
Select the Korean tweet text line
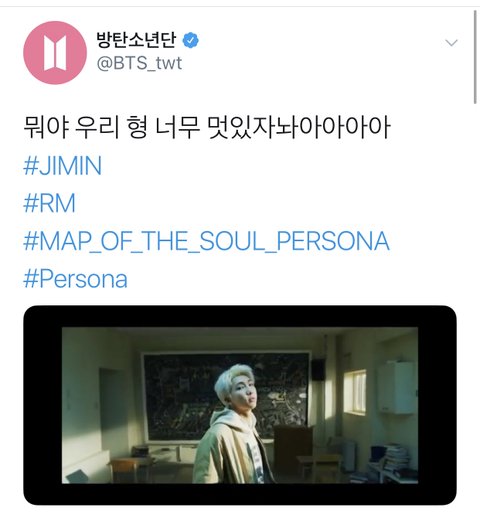coord(207,128)
